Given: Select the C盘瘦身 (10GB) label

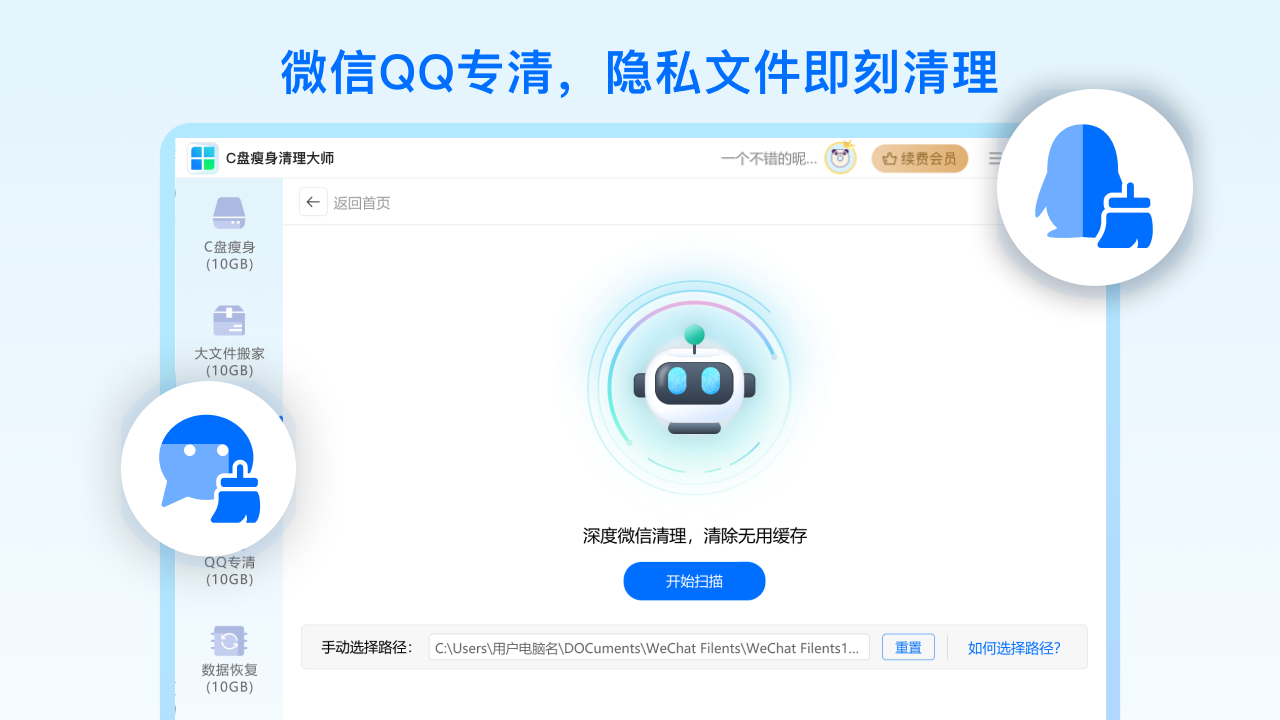Looking at the screenshot, I should [x=229, y=256].
